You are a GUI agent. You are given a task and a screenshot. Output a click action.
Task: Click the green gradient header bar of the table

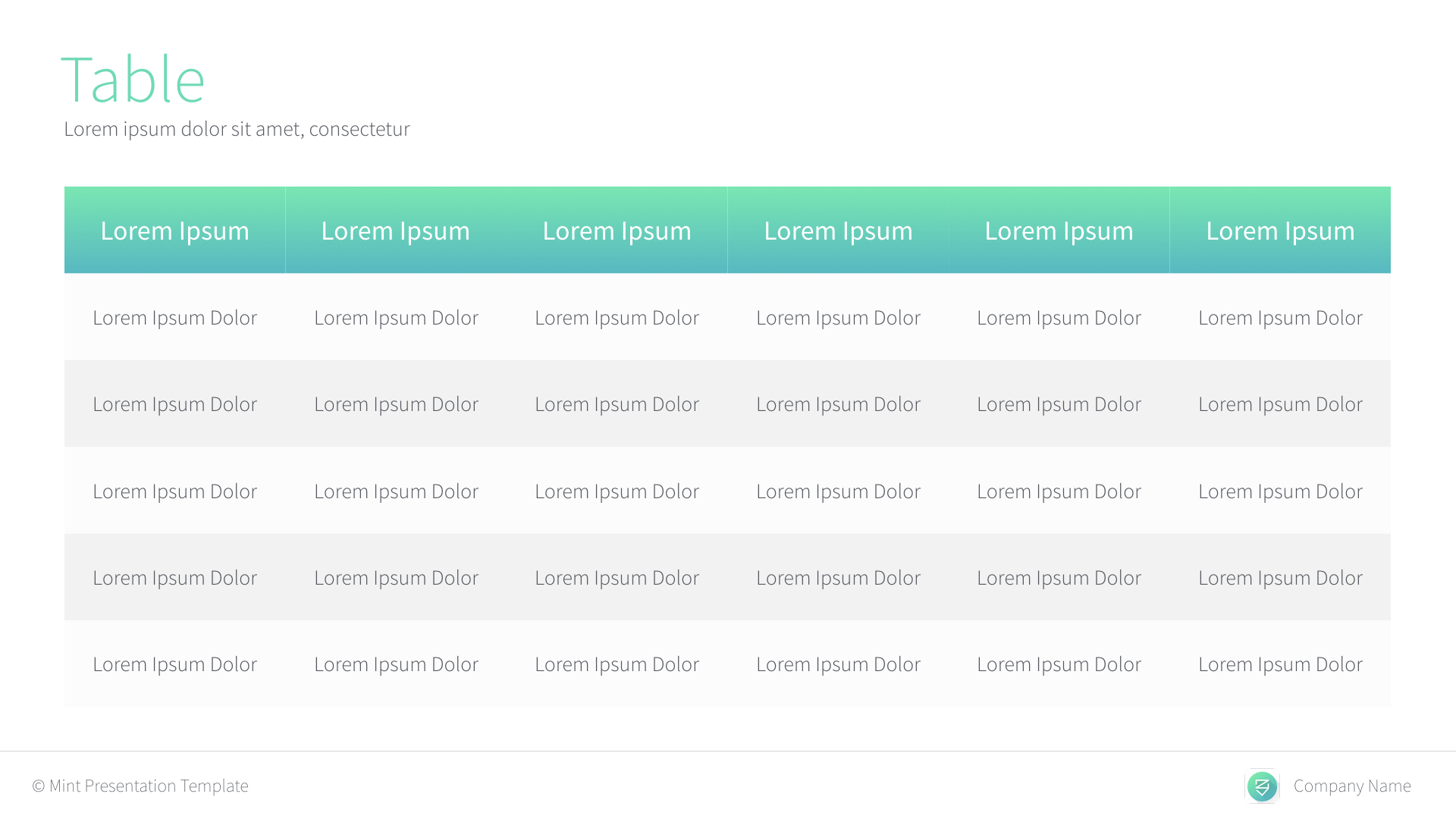pos(728,230)
